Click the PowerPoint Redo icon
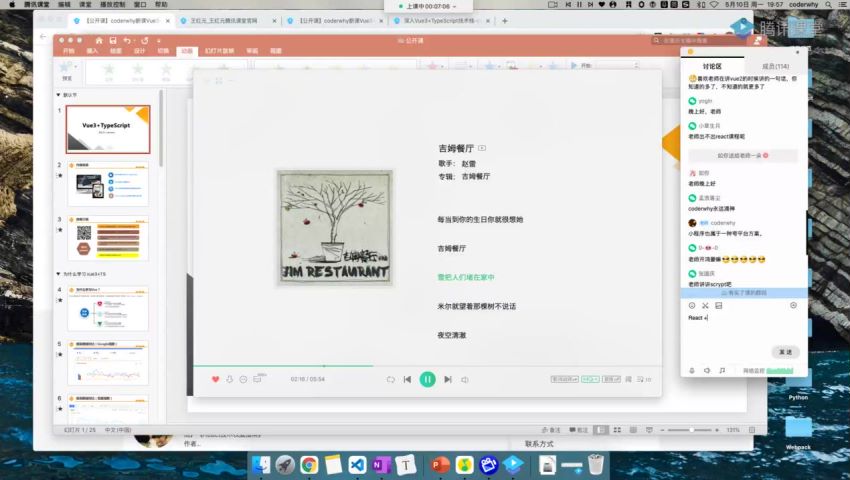The width and height of the screenshot is (850, 480). (145, 41)
